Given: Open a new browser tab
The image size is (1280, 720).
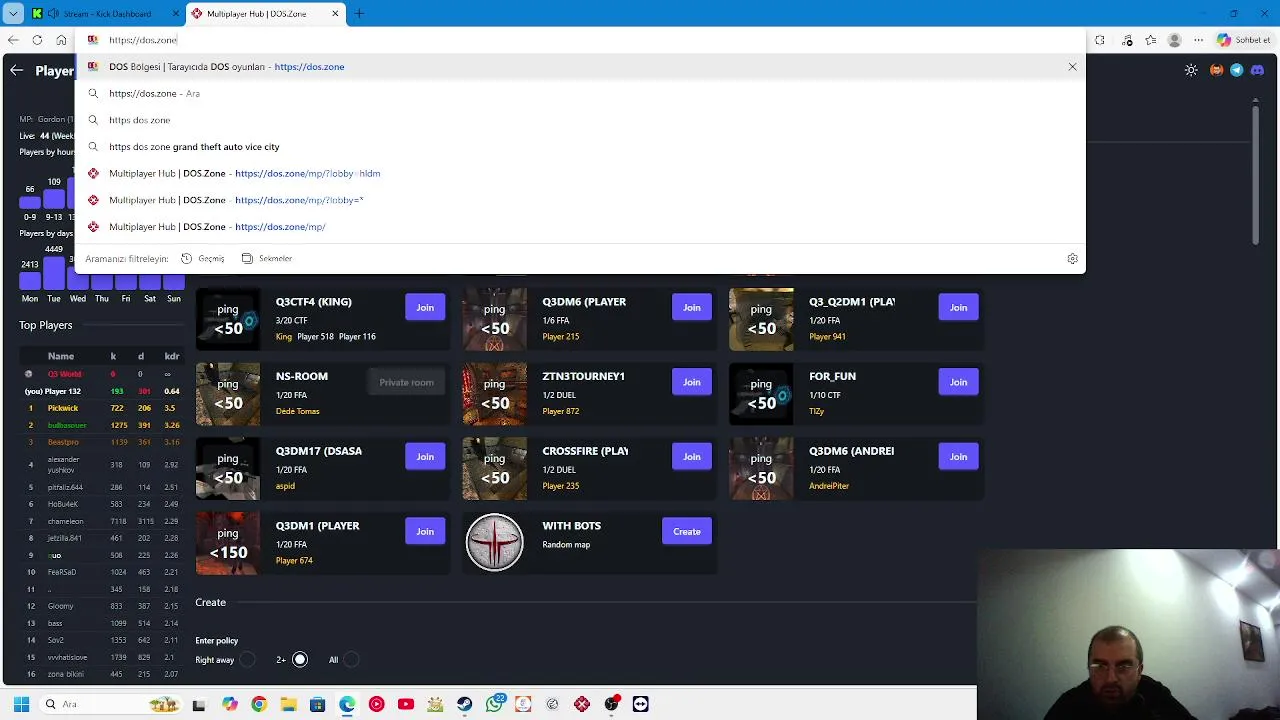Looking at the screenshot, I should tap(359, 13).
